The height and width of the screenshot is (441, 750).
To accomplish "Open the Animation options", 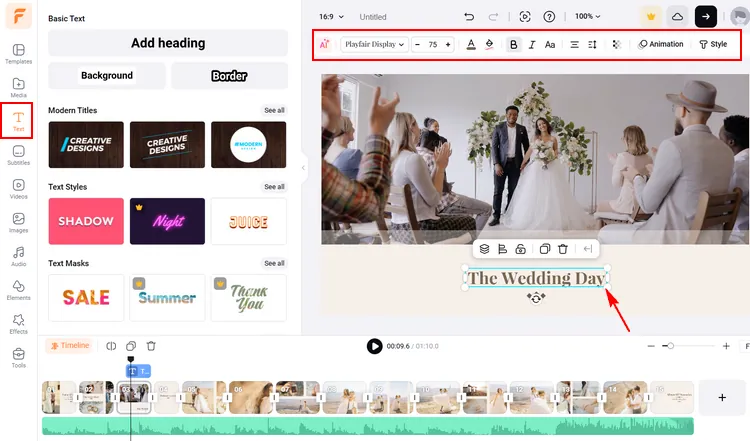I will click(x=661, y=44).
